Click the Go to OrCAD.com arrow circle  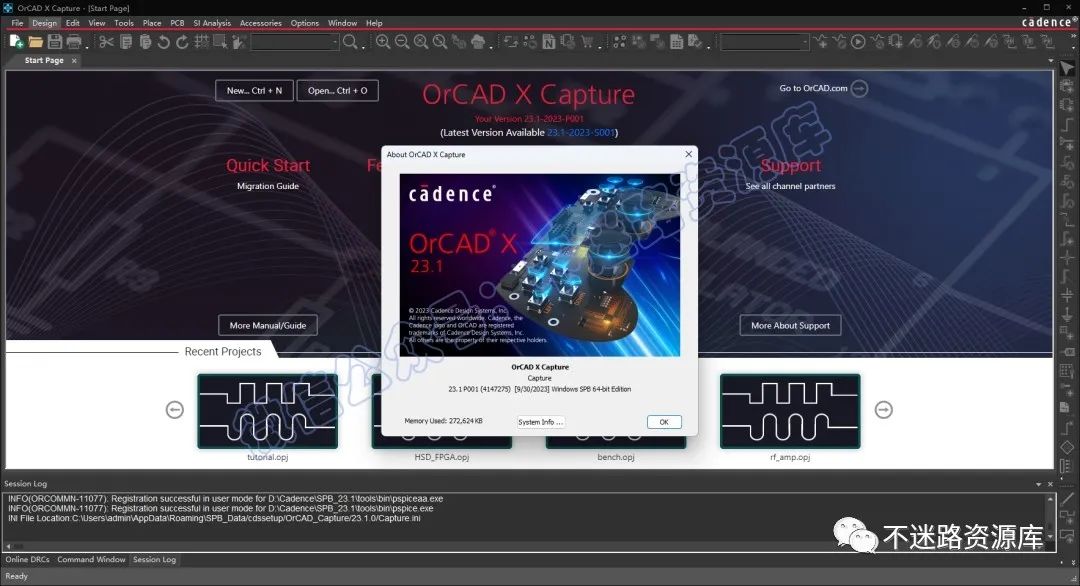(x=859, y=88)
